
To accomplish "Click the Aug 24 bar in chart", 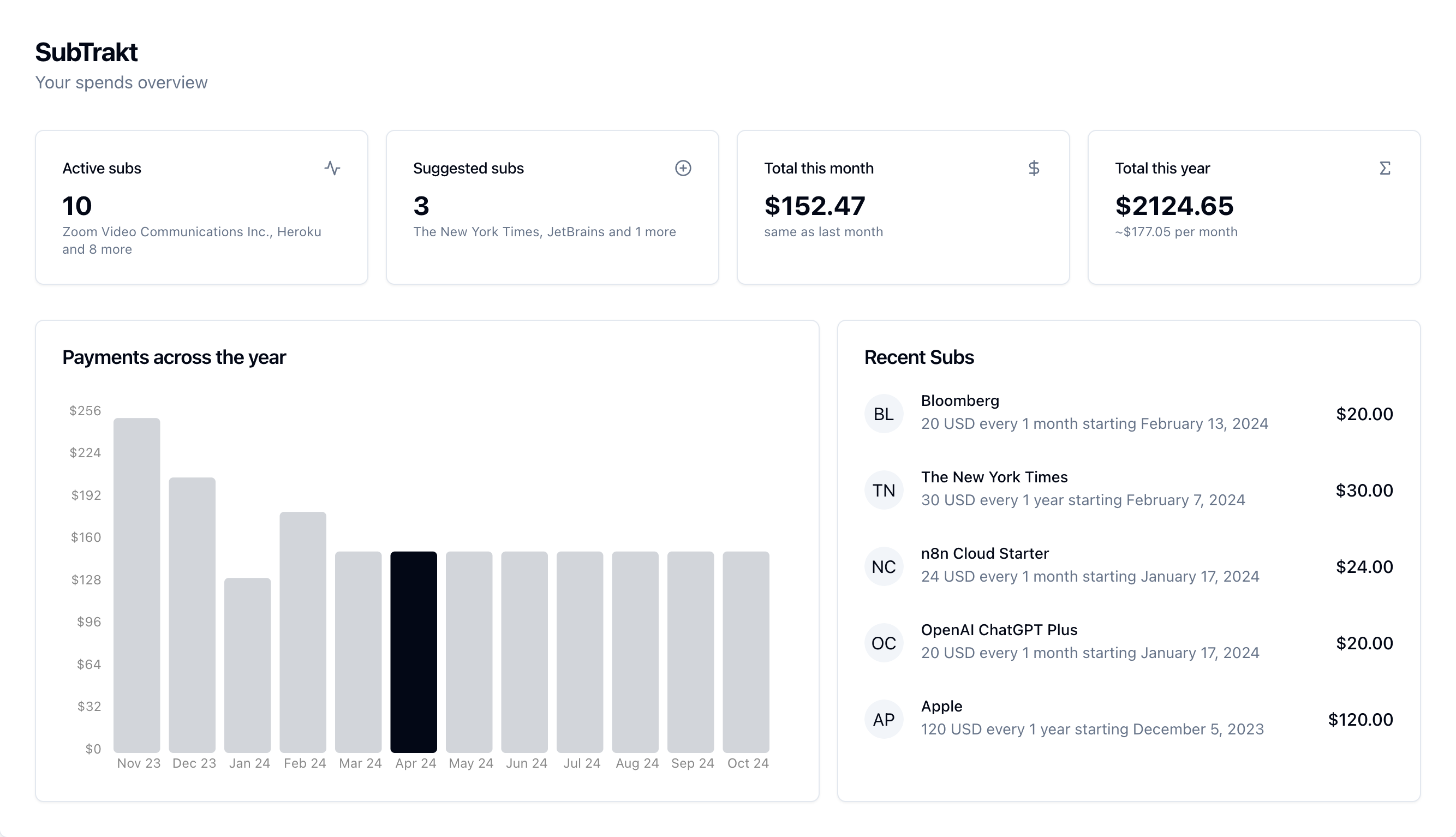I will pos(635,652).
